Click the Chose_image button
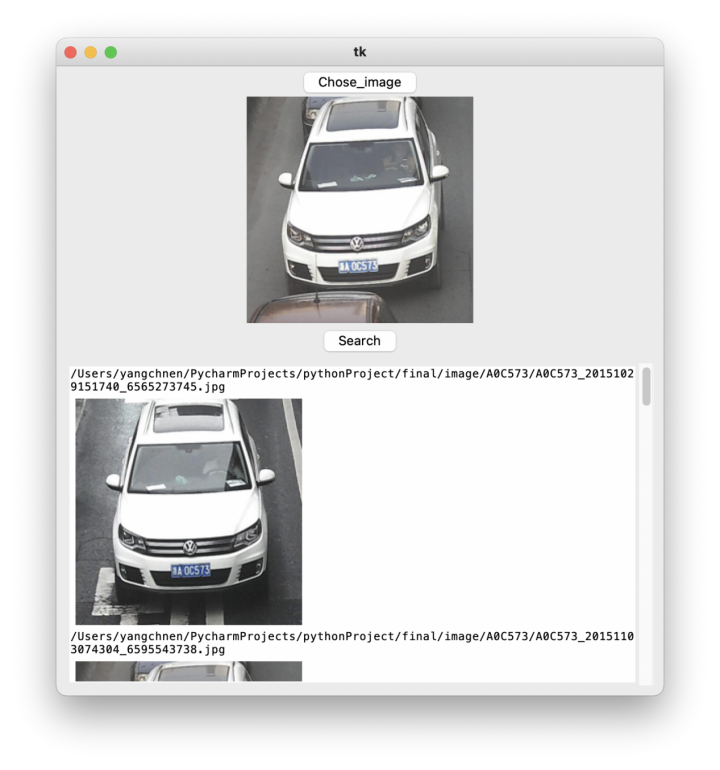The height and width of the screenshot is (770, 720). [x=360, y=82]
